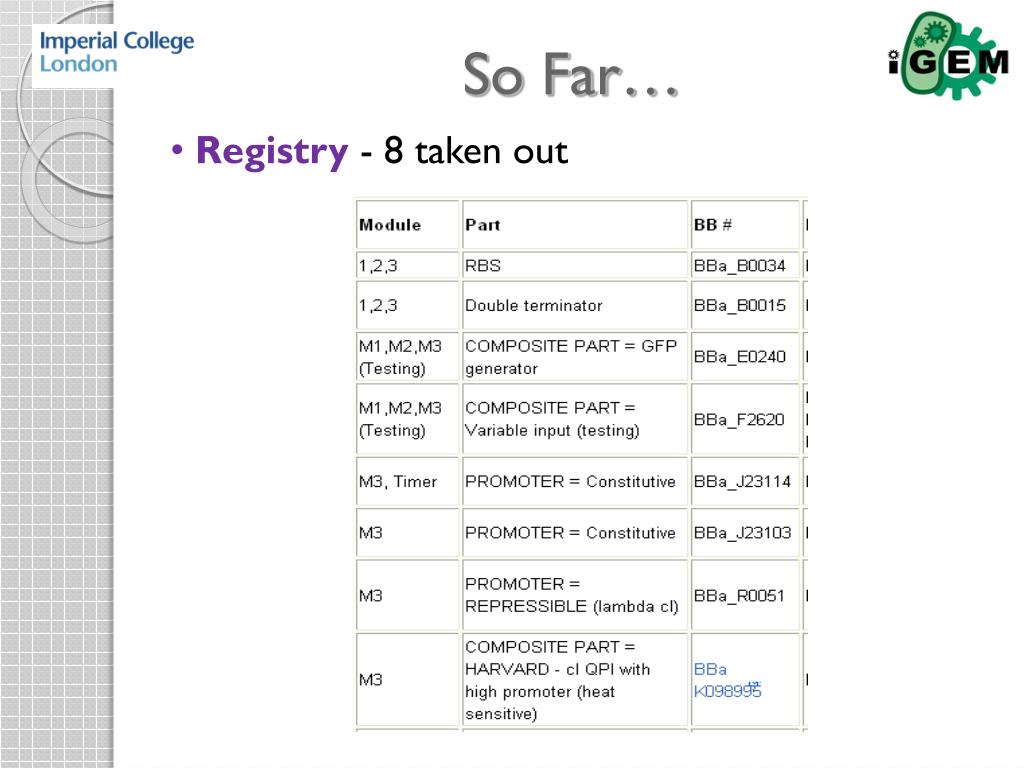Click the REPRESSIBLE lambda cI promoter cell

tap(575, 596)
